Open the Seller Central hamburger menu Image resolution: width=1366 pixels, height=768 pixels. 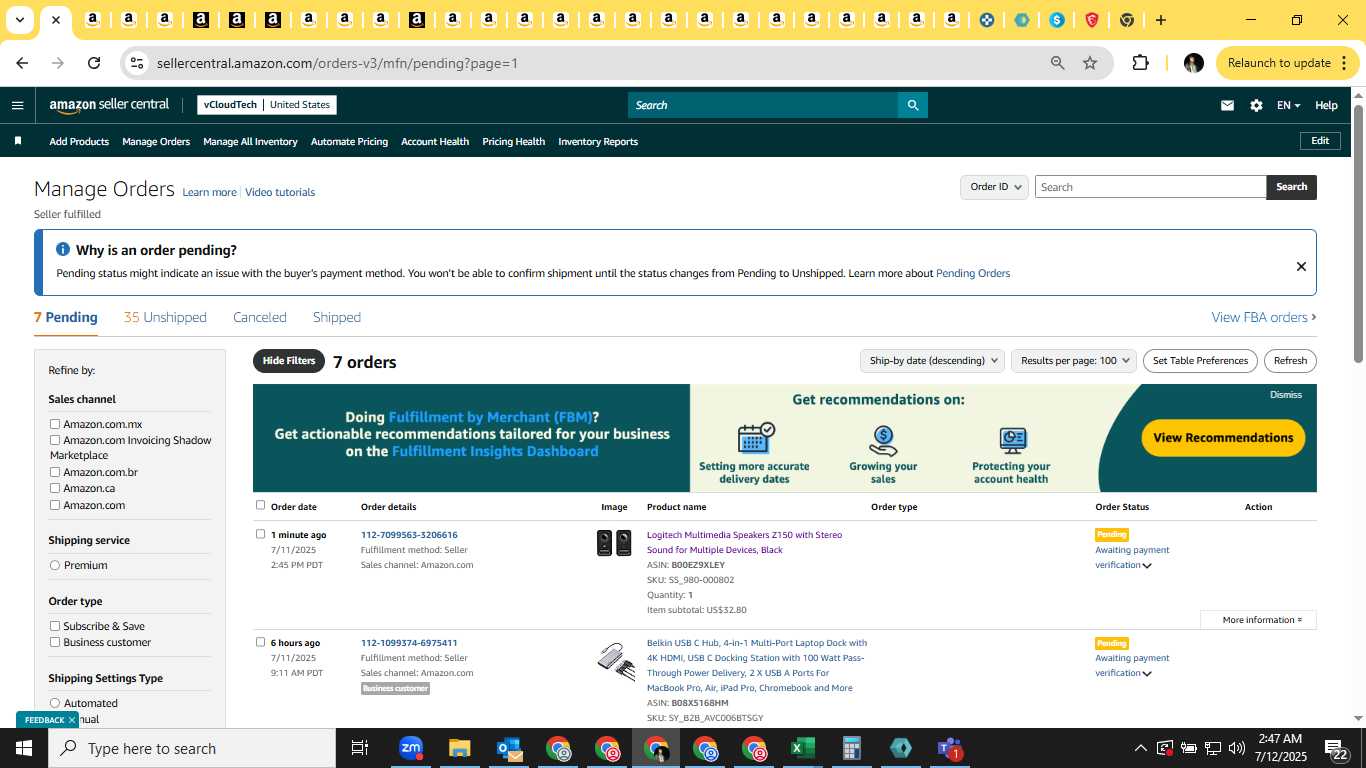click(17, 105)
